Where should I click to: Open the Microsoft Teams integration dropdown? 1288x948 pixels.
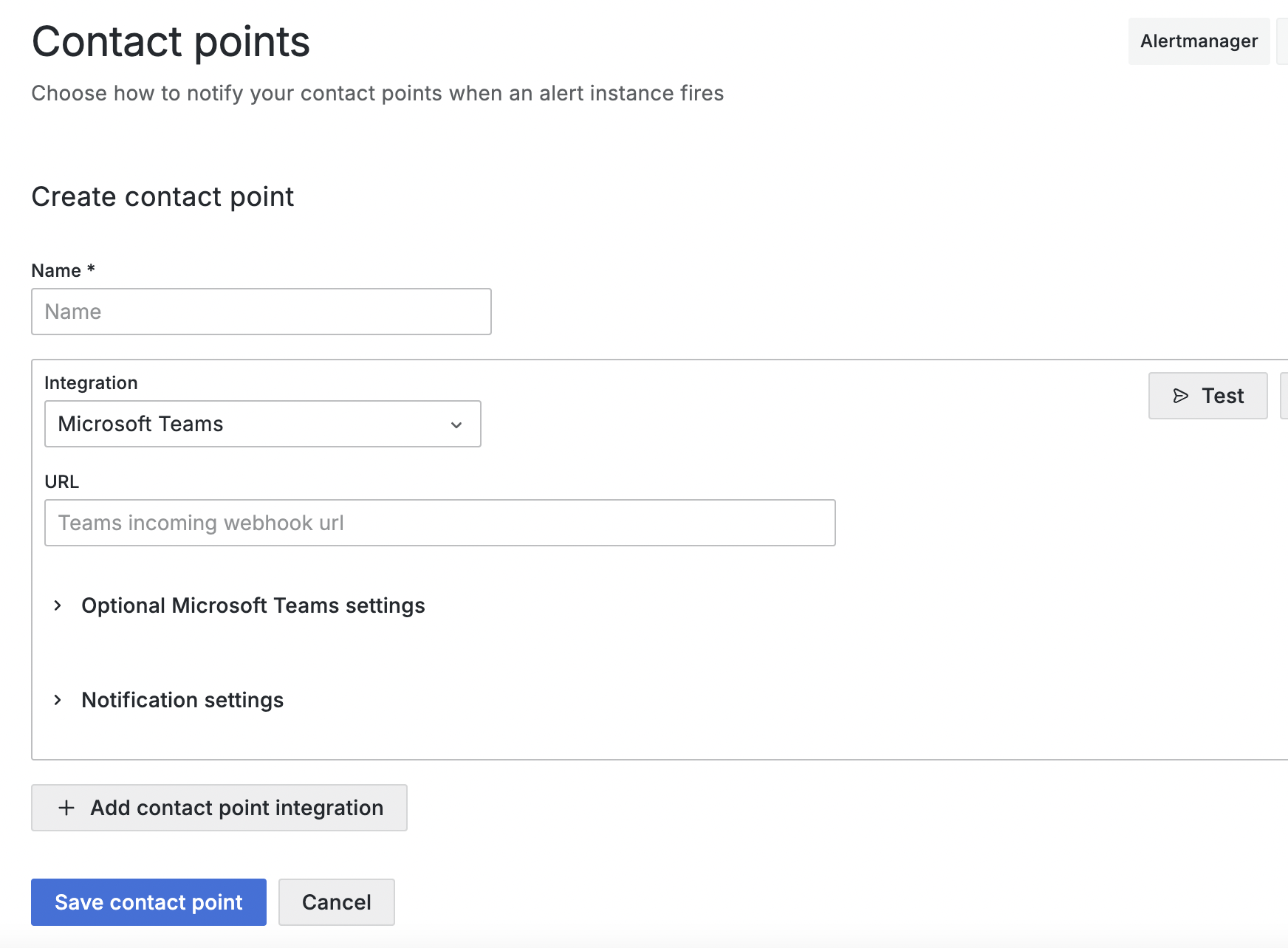click(x=262, y=424)
